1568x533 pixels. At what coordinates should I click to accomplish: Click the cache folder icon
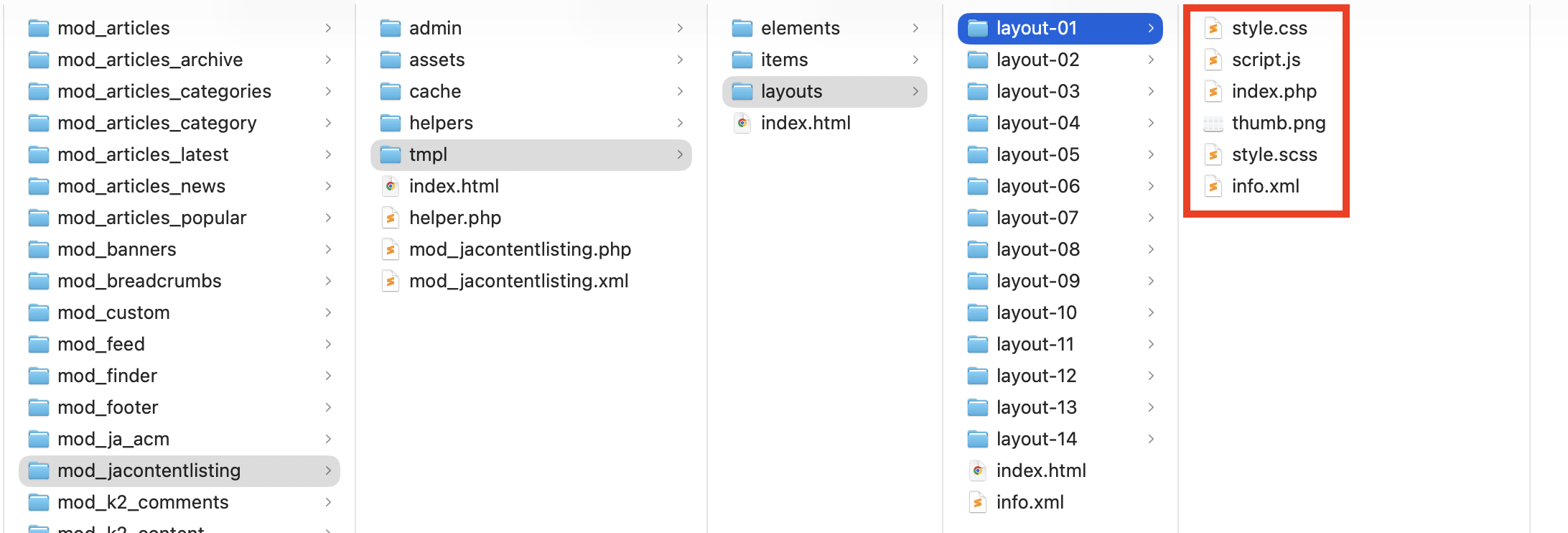[391, 91]
